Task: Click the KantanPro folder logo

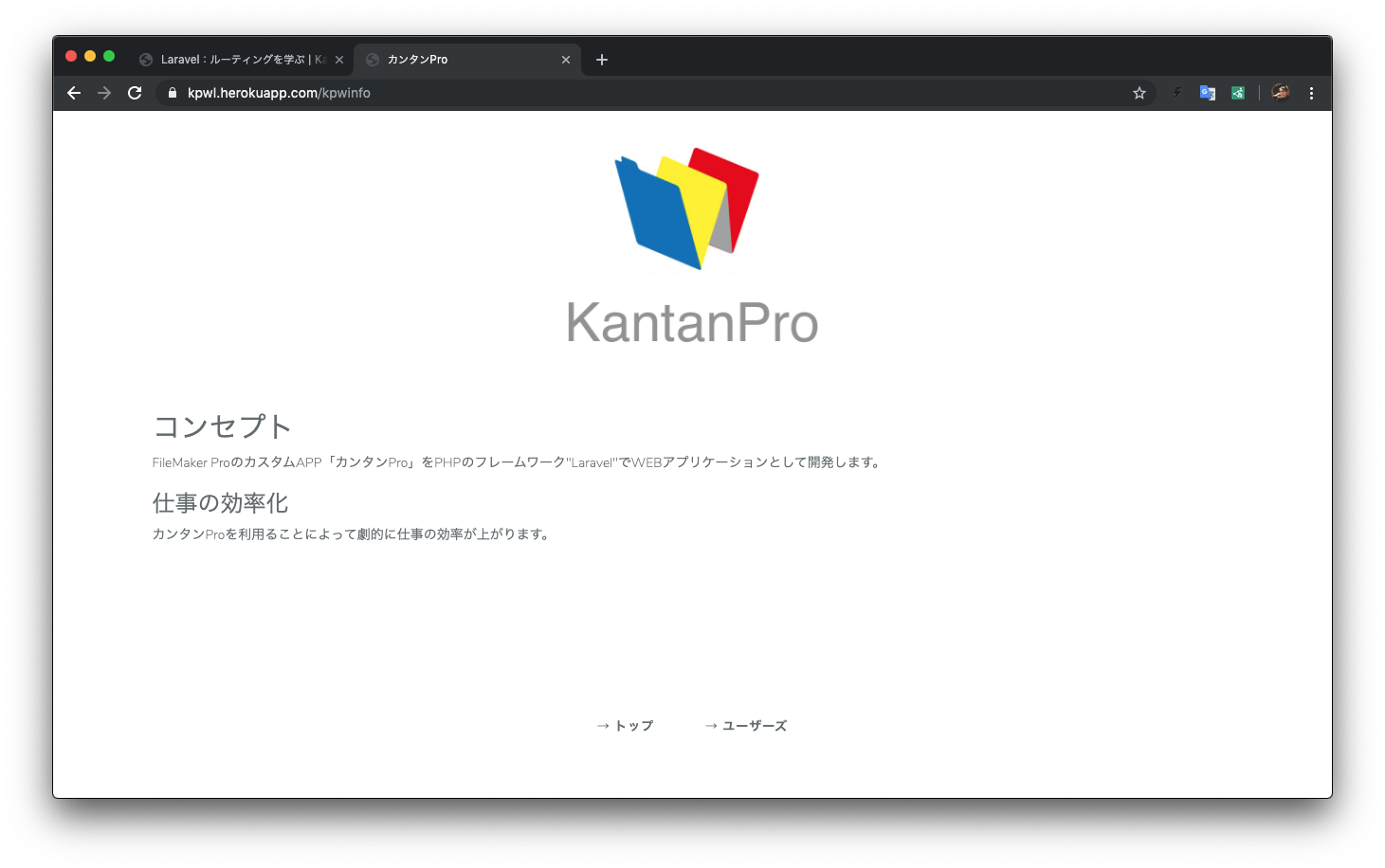Action: [x=687, y=208]
